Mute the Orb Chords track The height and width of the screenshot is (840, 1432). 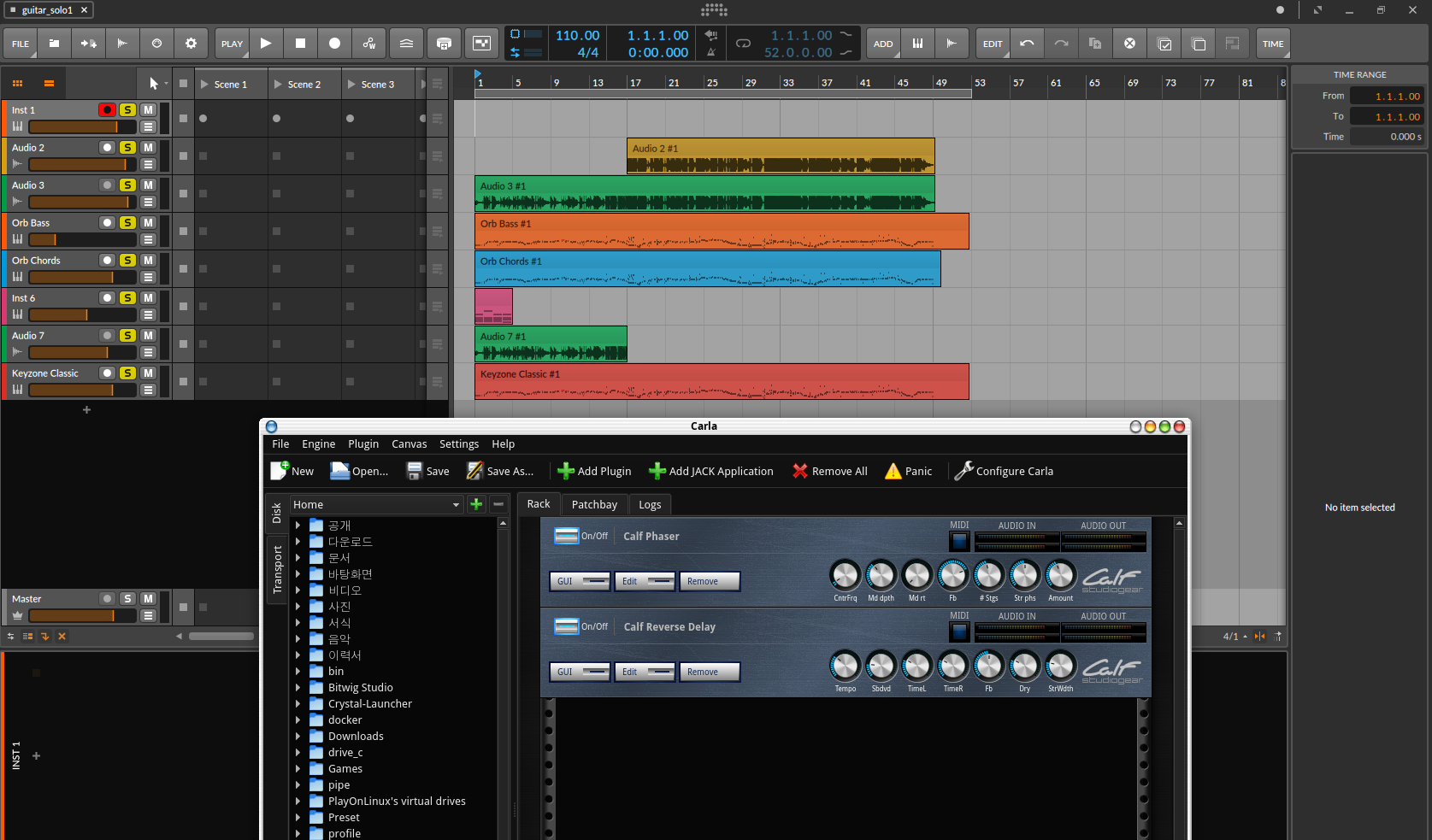point(148,260)
